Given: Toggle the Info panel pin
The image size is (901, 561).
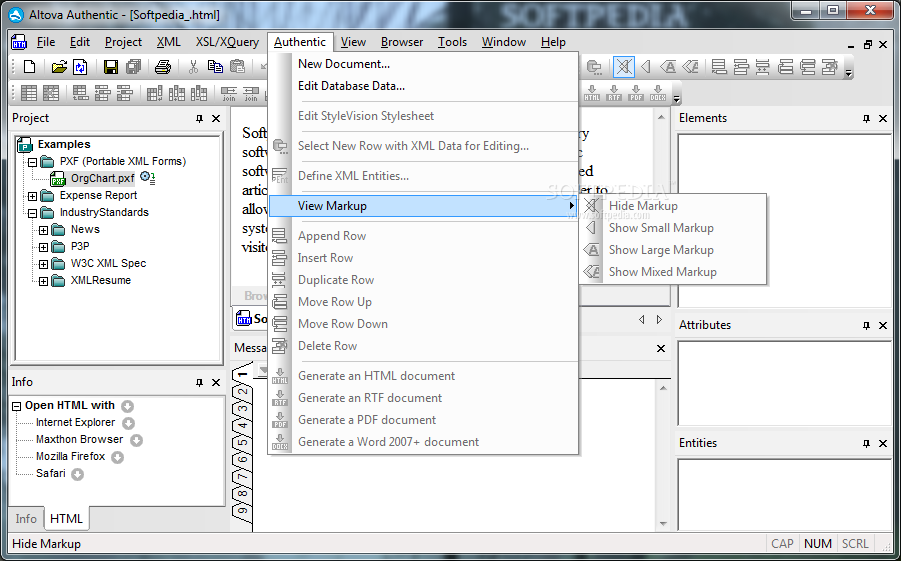Looking at the screenshot, I should (x=199, y=382).
